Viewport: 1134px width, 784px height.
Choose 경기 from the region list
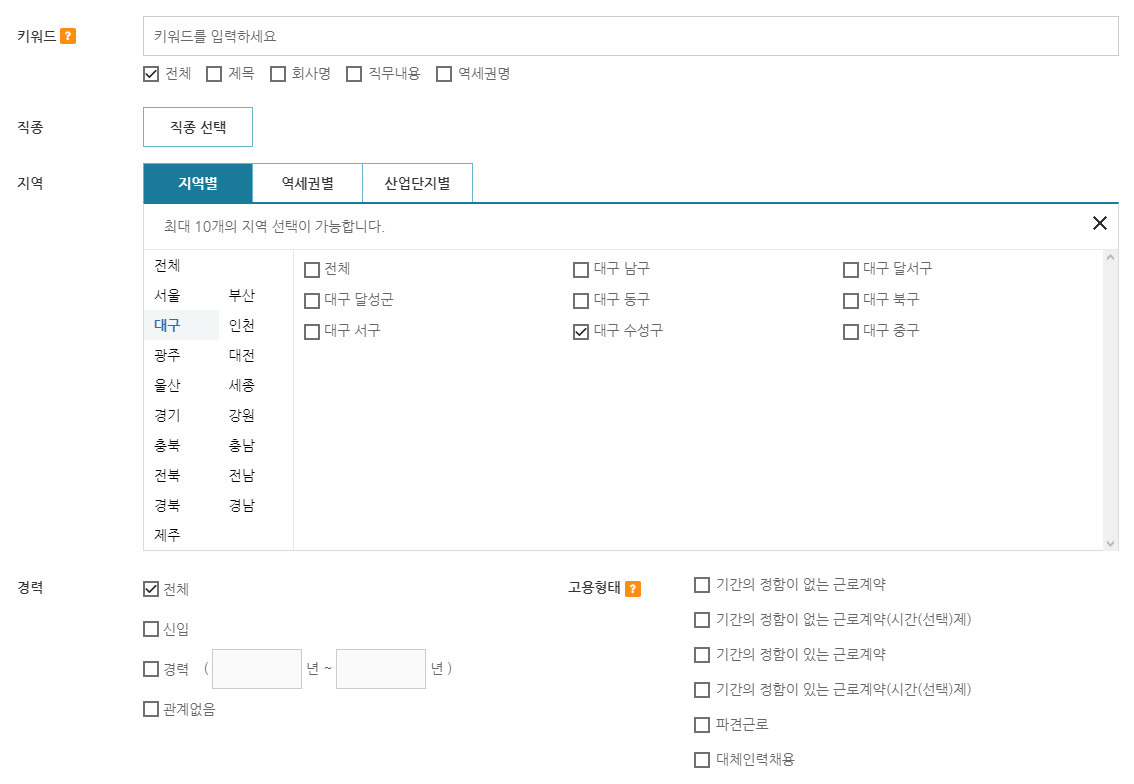167,415
